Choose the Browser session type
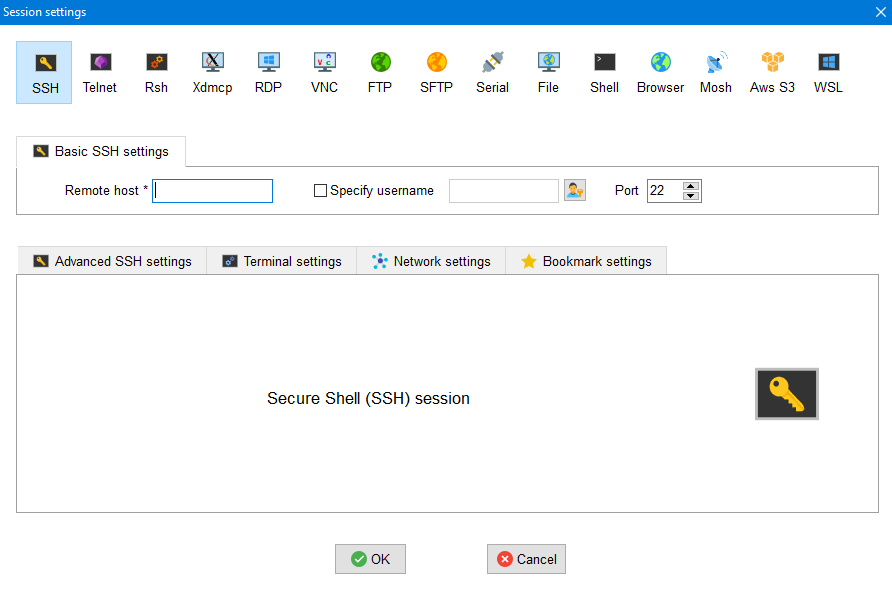Screen dimensions: 892x596 (x=660, y=72)
